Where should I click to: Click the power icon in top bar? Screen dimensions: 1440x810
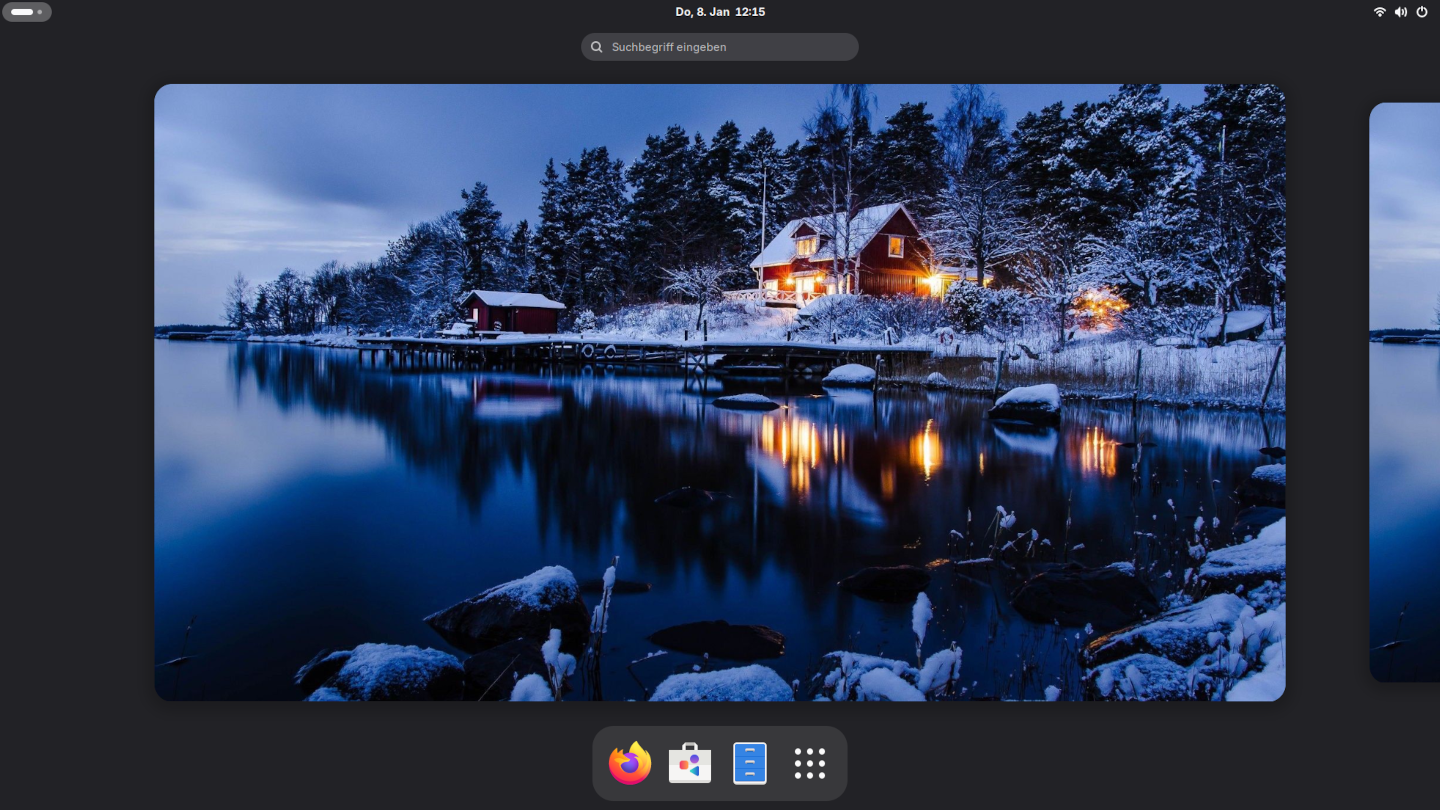(1422, 12)
